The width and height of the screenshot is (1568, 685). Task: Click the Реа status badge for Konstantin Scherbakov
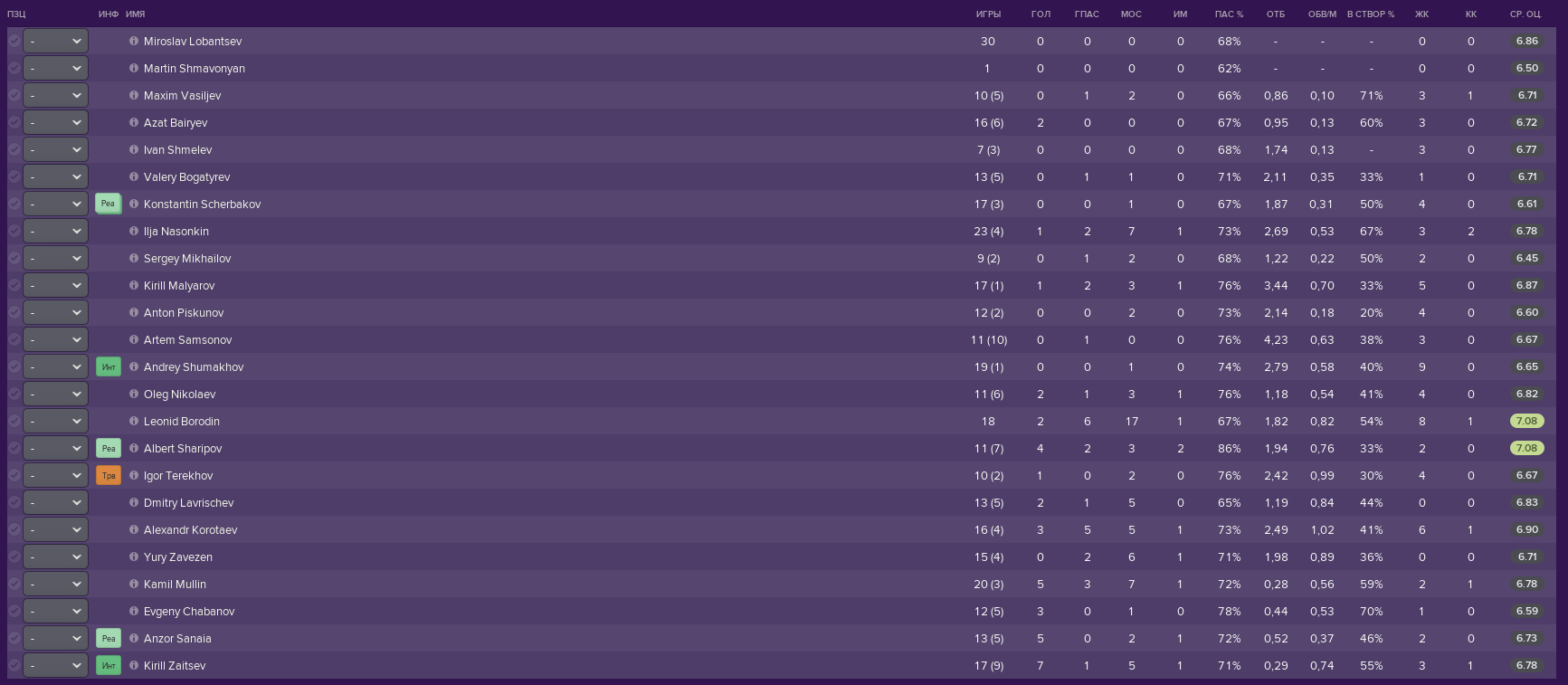[109, 204]
